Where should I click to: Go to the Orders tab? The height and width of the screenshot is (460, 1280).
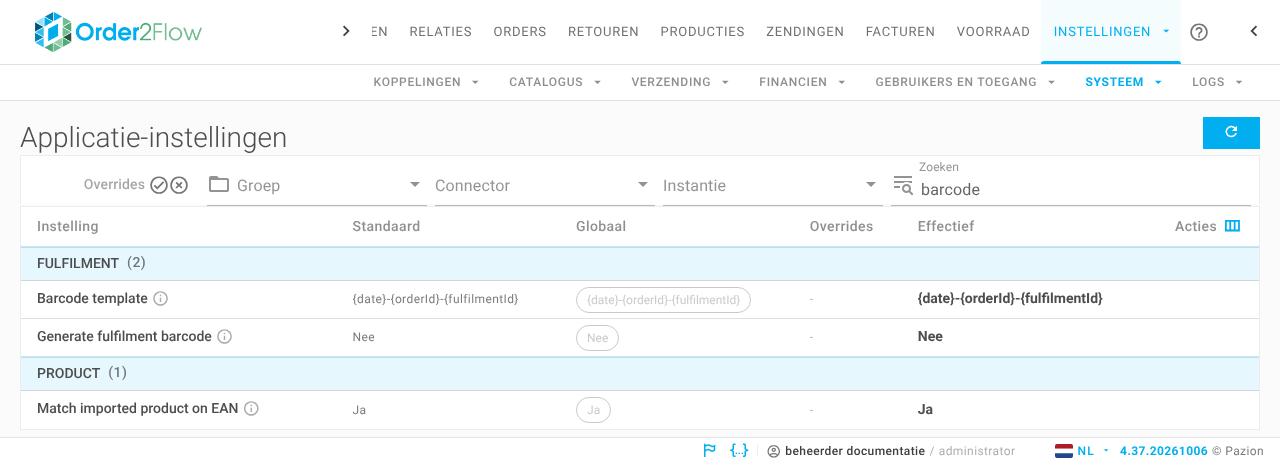(520, 32)
